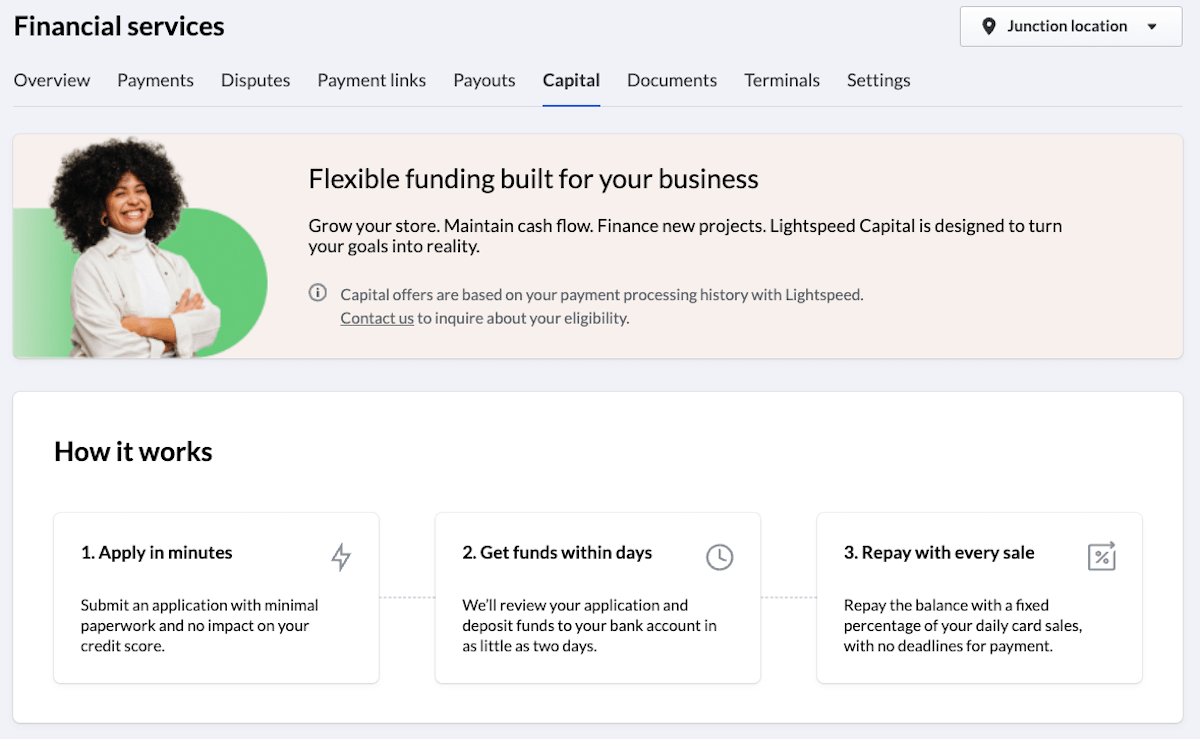Click the percentage icon in Repay card
The height and width of the screenshot is (739, 1200).
pyautogui.click(x=1101, y=557)
